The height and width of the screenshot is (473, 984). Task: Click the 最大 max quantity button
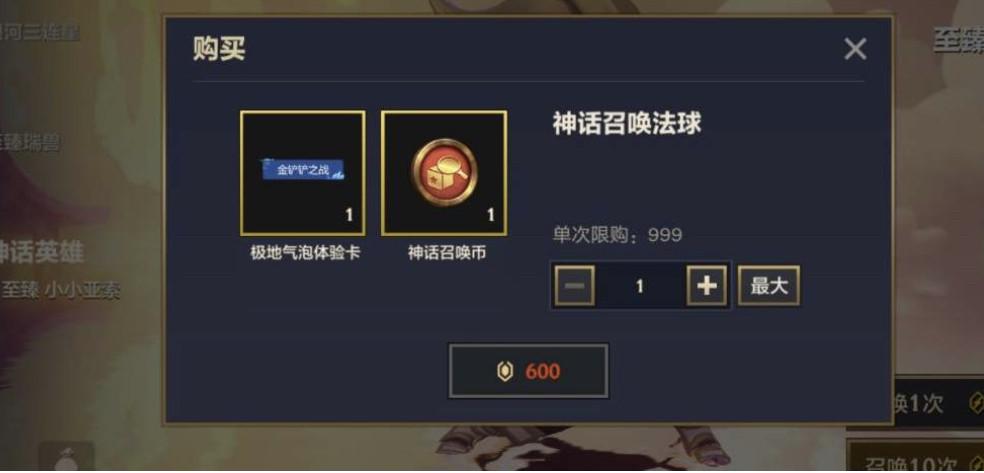click(x=768, y=286)
